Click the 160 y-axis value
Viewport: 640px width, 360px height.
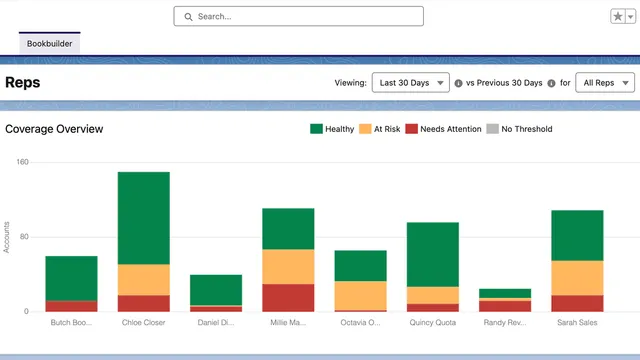(22, 162)
